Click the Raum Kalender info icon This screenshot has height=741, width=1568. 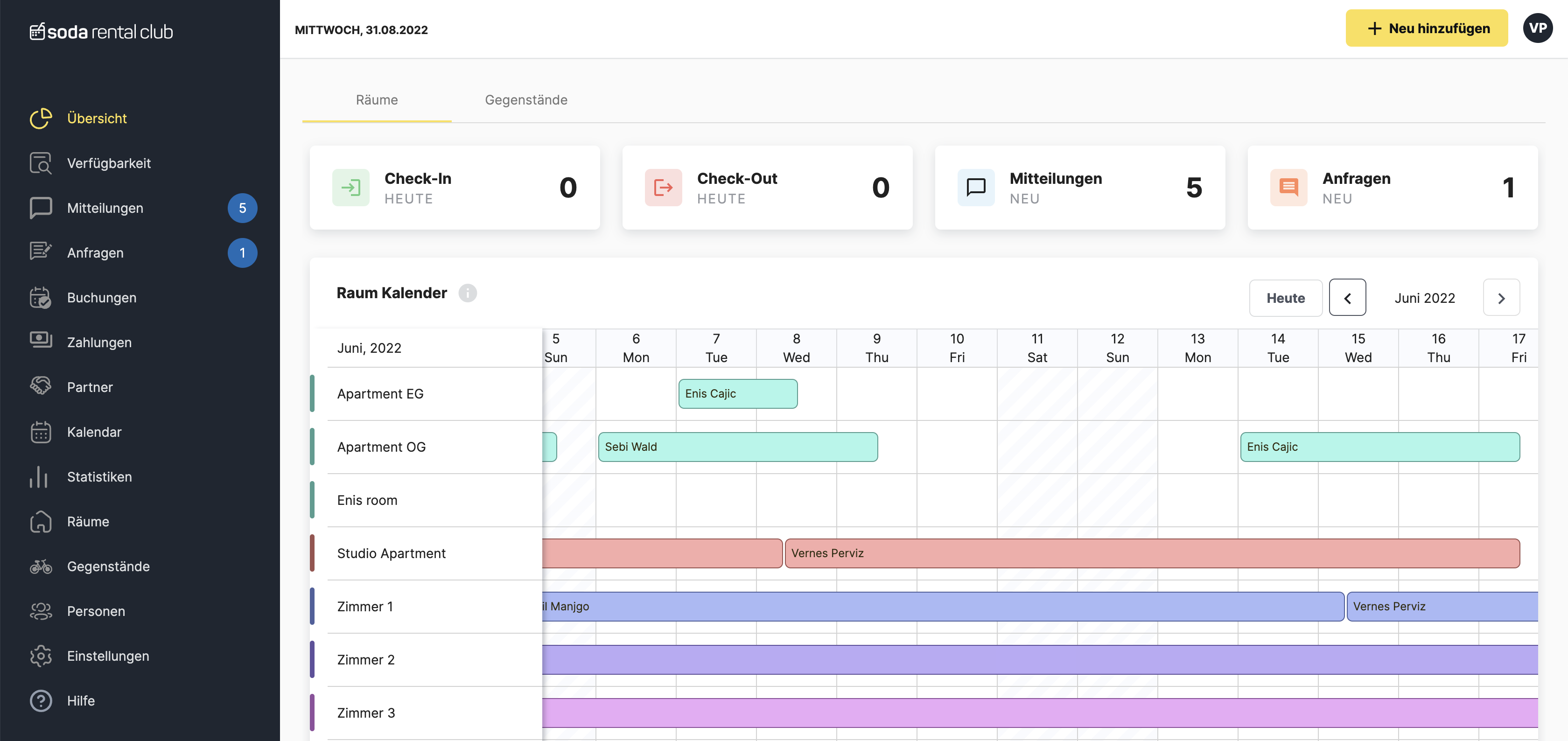[468, 293]
